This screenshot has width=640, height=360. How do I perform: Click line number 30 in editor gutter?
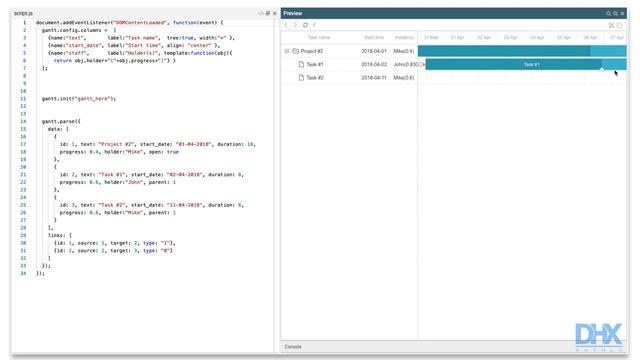pos(23,243)
